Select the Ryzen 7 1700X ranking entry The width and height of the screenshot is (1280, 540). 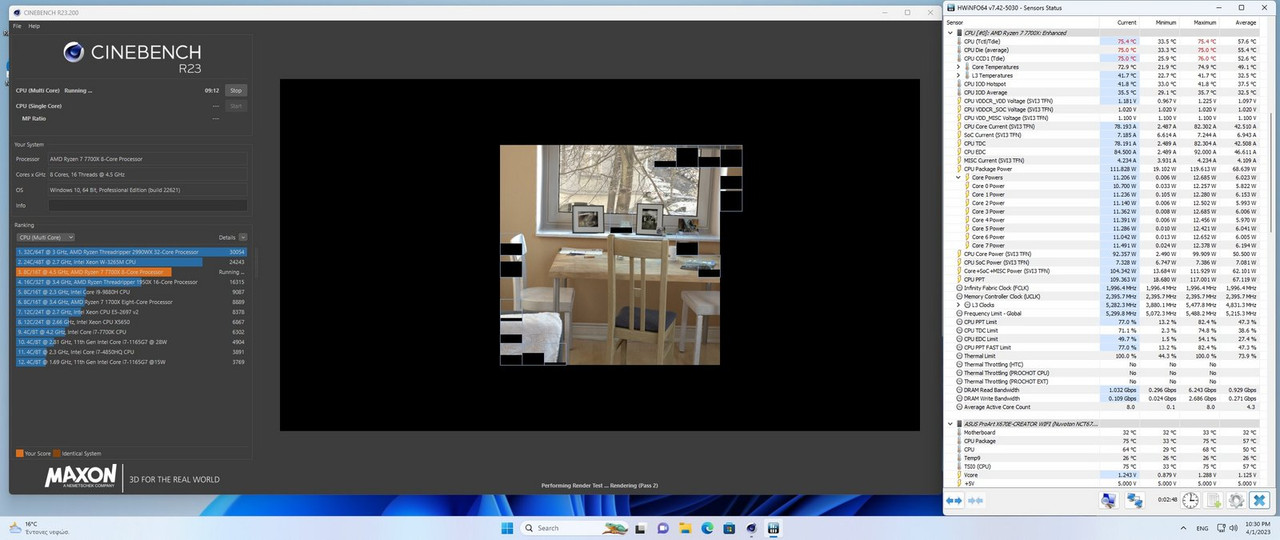pyautogui.click(x=131, y=302)
